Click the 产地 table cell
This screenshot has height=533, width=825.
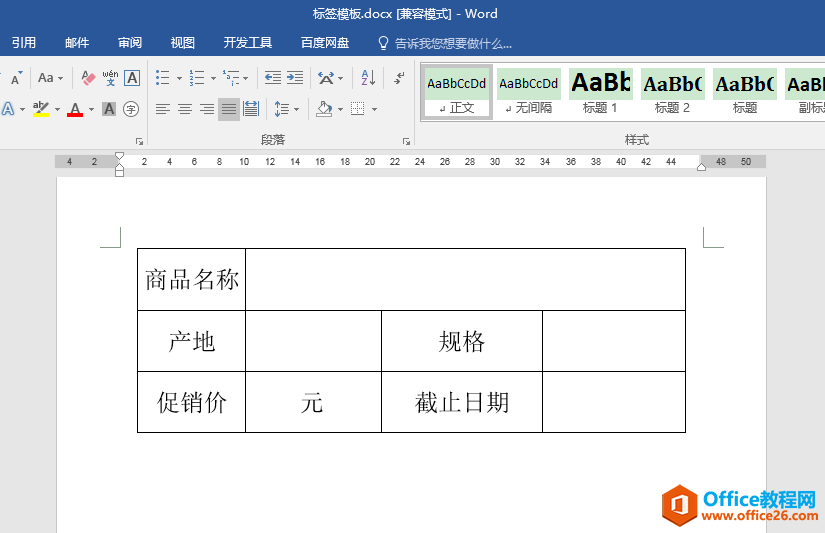pyautogui.click(x=192, y=341)
